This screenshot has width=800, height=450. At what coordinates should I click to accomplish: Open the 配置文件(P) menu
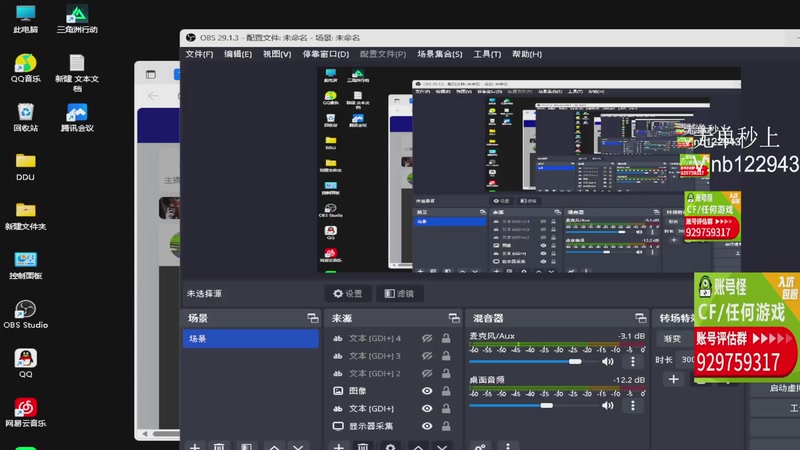coord(383,54)
